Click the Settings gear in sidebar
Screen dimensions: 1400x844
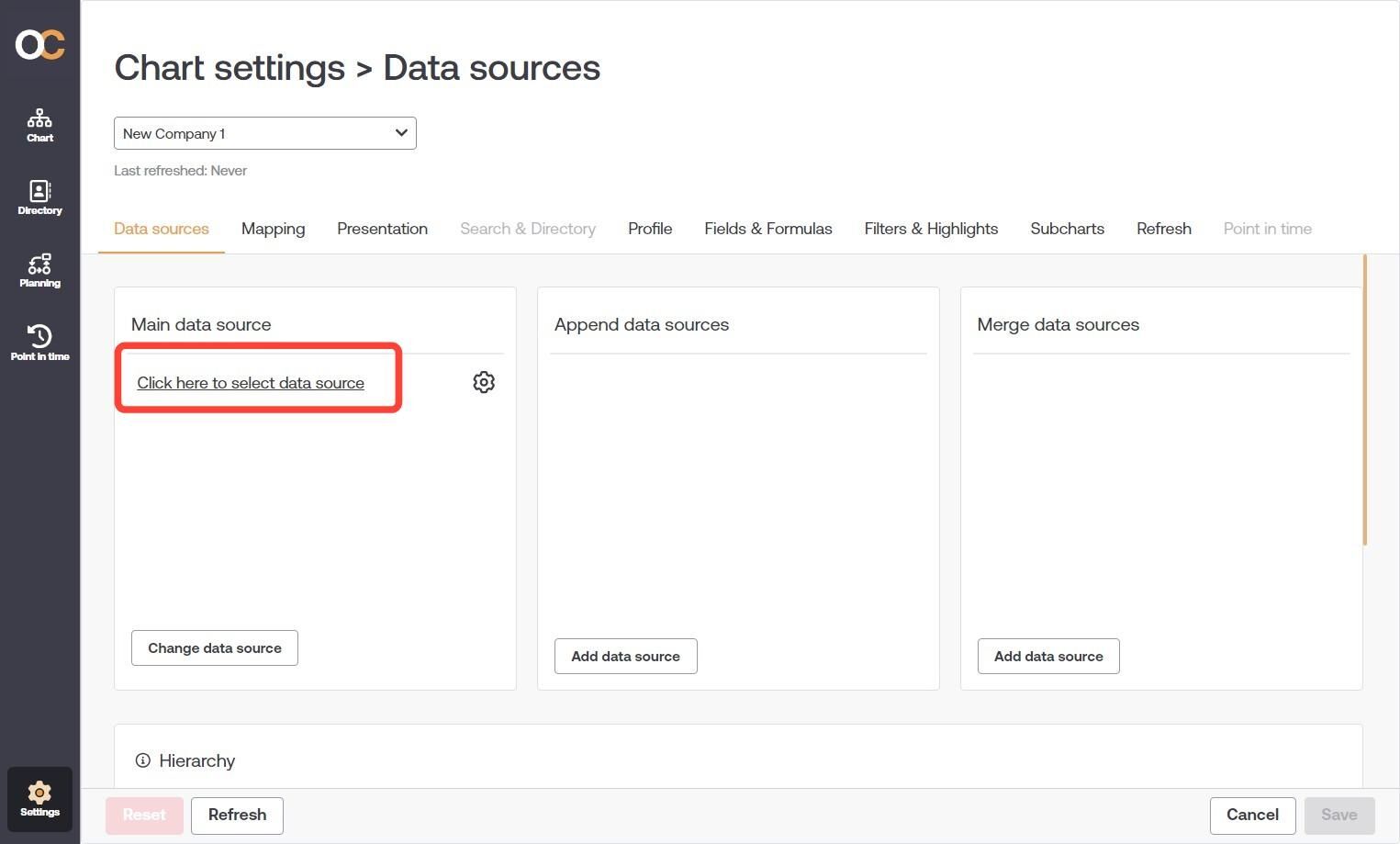coord(39,798)
